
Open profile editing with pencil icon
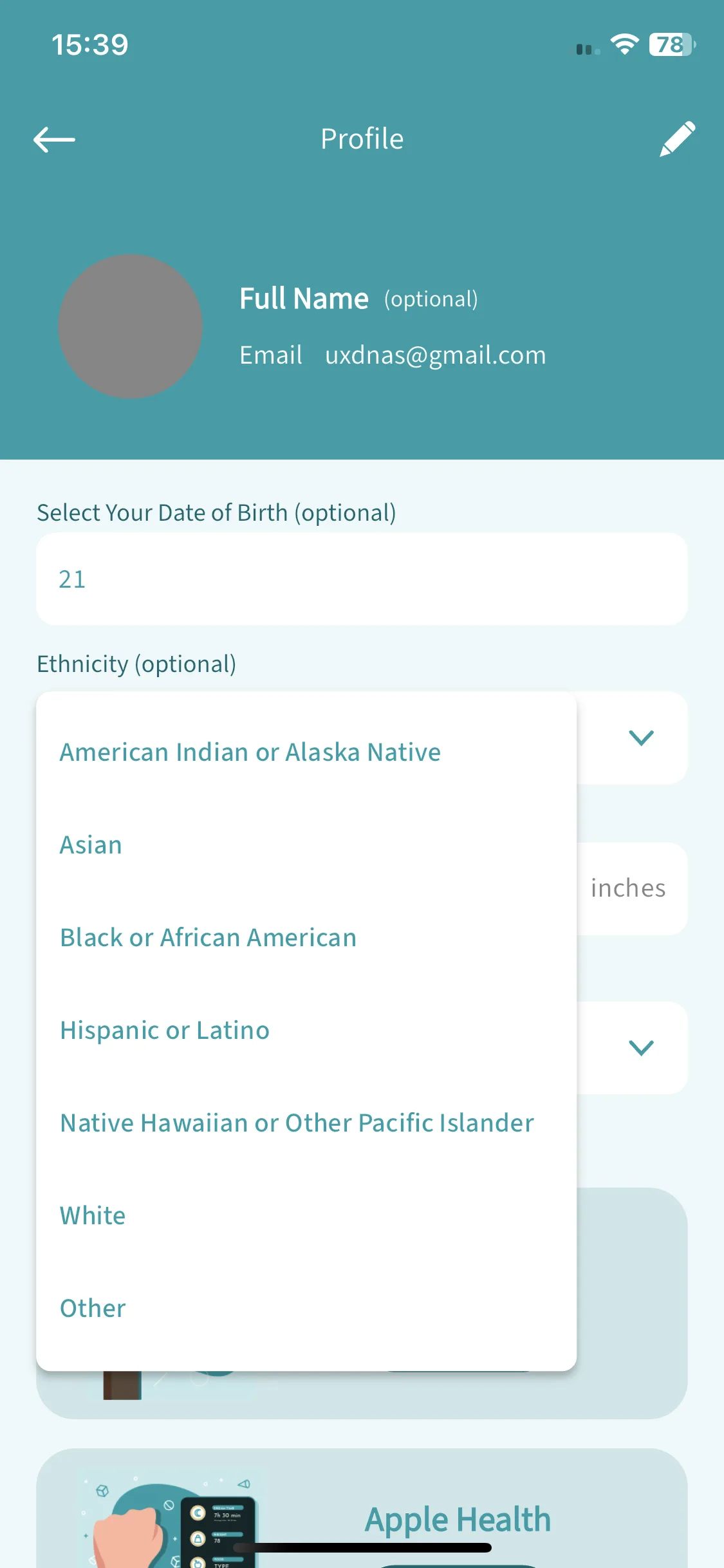(x=677, y=138)
